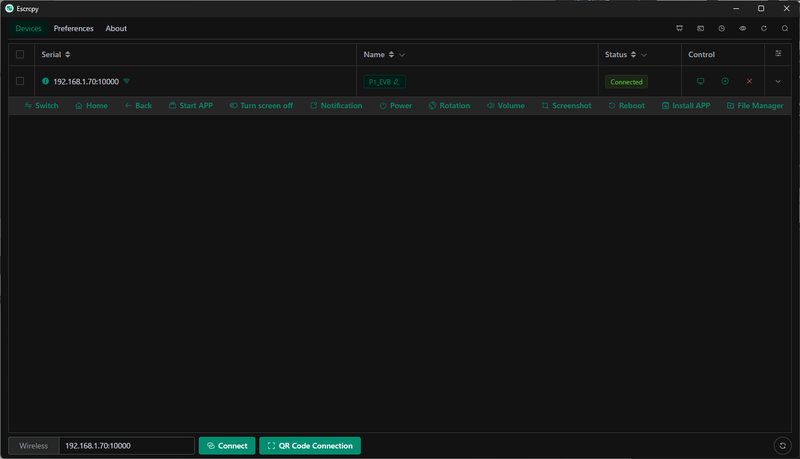The width and height of the screenshot is (800, 459).
Task: Click the Power control button
Action: pyautogui.click(x=395, y=106)
